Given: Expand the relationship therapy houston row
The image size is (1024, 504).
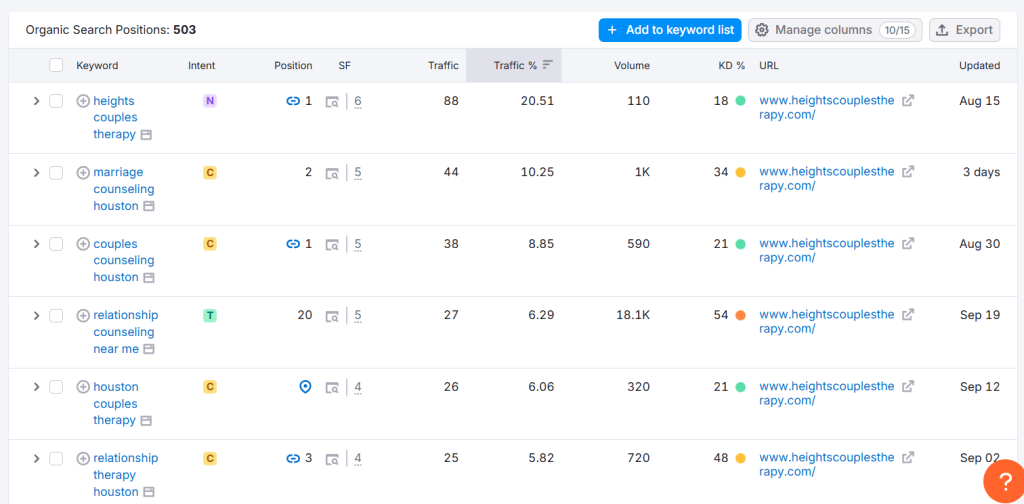Looking at the screenshot, I should click(37, 458).
